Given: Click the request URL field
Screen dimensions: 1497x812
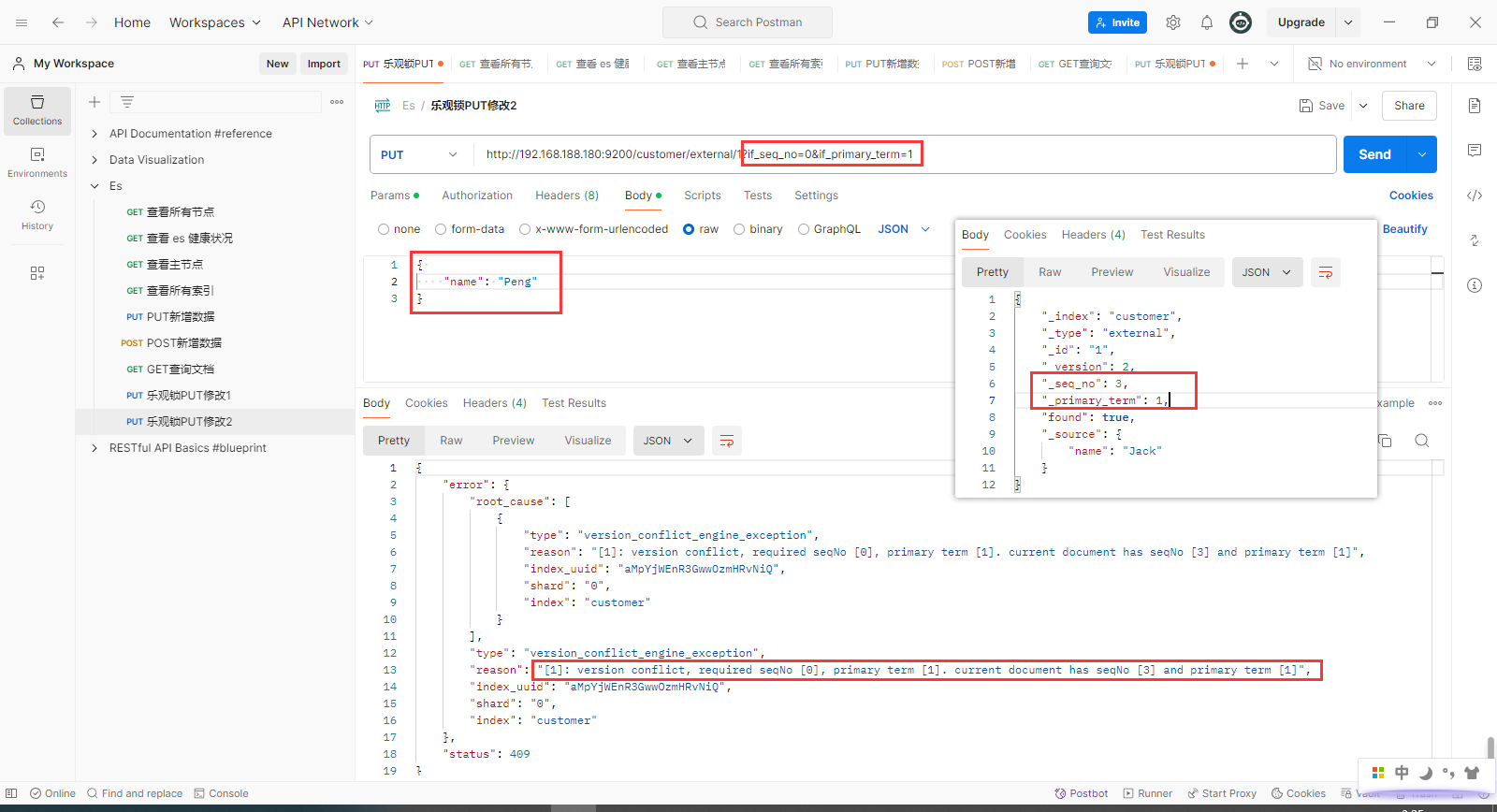Looking at the screenshot, I should [x=905, y=154].
